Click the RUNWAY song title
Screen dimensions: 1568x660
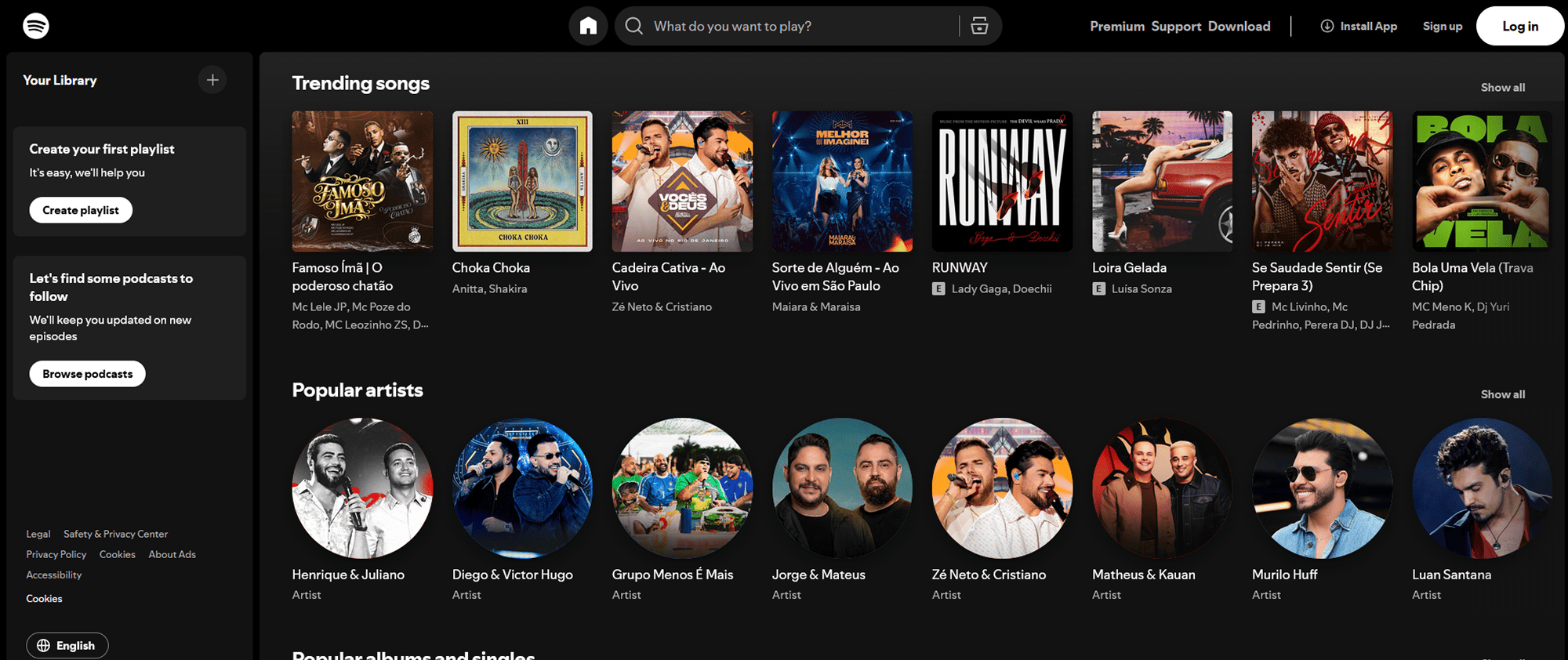[960, 267]
